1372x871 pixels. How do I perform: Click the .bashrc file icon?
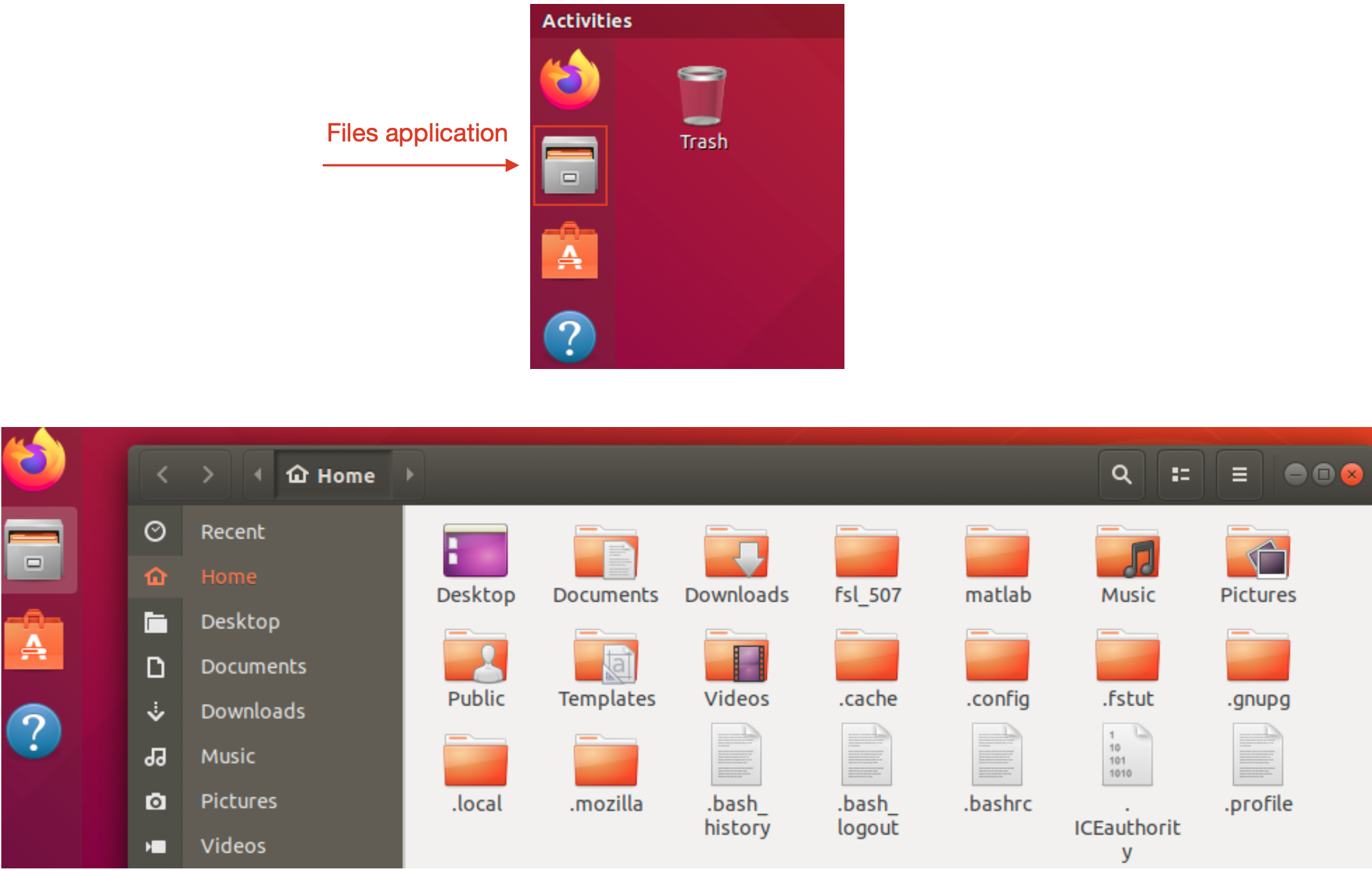tap(997, 755)
